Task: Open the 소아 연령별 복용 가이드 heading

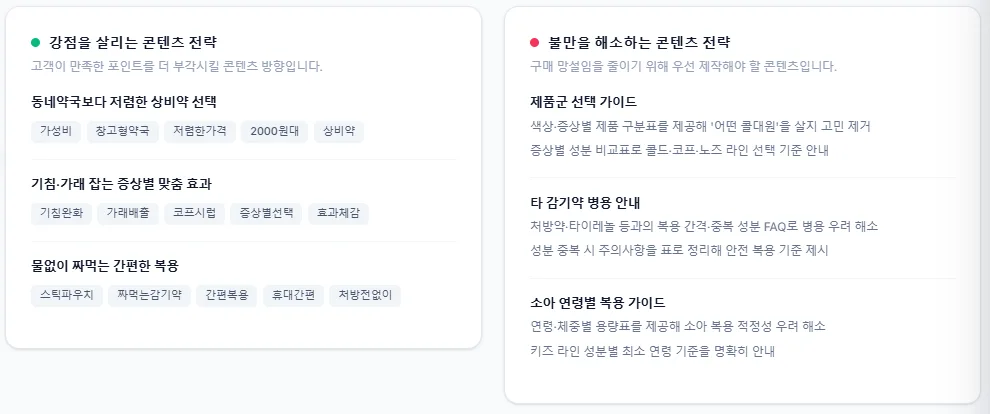Action: pyautogui.click(x=598, y=302)
